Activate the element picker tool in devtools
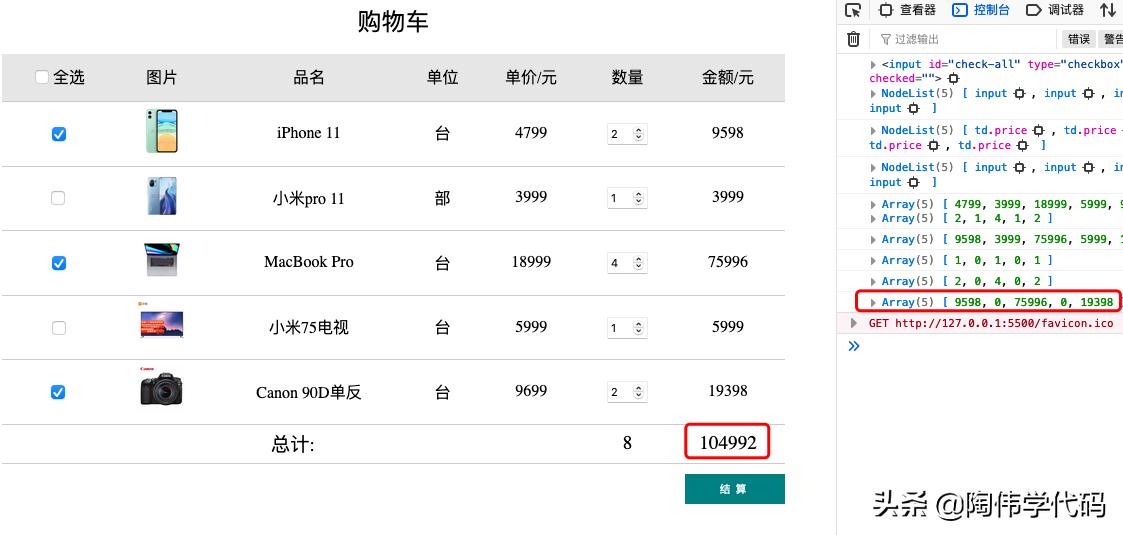The width and height of the screenshot is (1123, 535). (852, 10)
